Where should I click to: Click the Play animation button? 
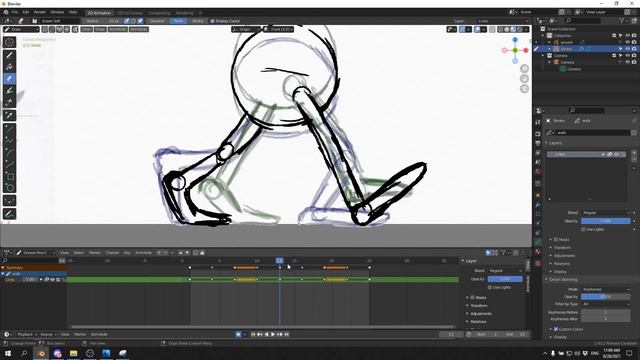coord(273,334)
